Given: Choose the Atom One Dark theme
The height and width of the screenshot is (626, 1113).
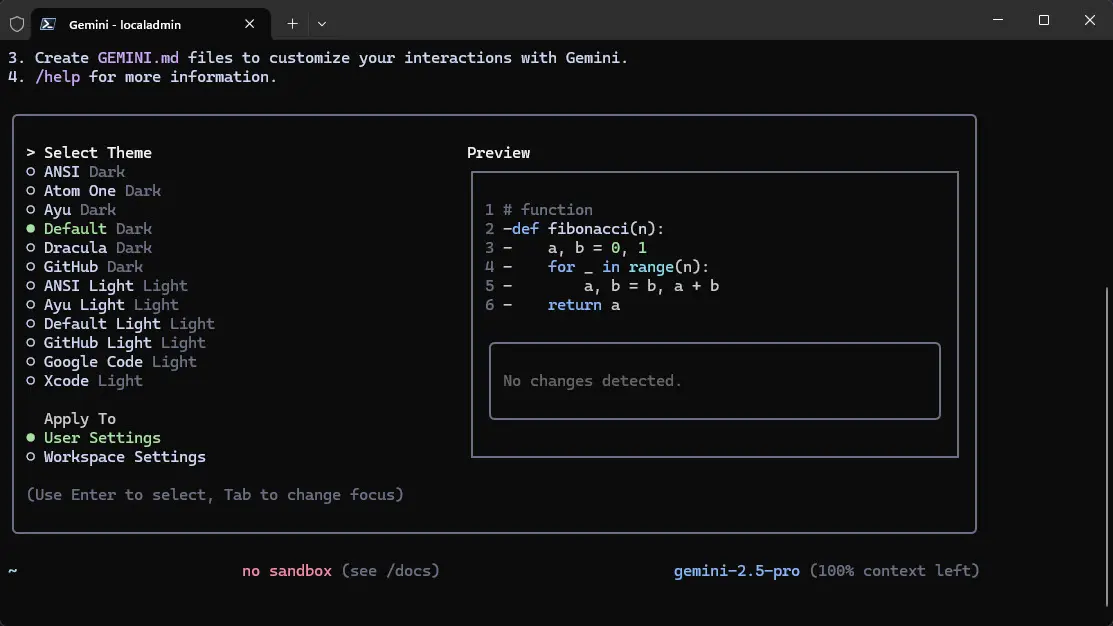Looking at the screenshot, I should pyautogui.click(x=93, y=191).
